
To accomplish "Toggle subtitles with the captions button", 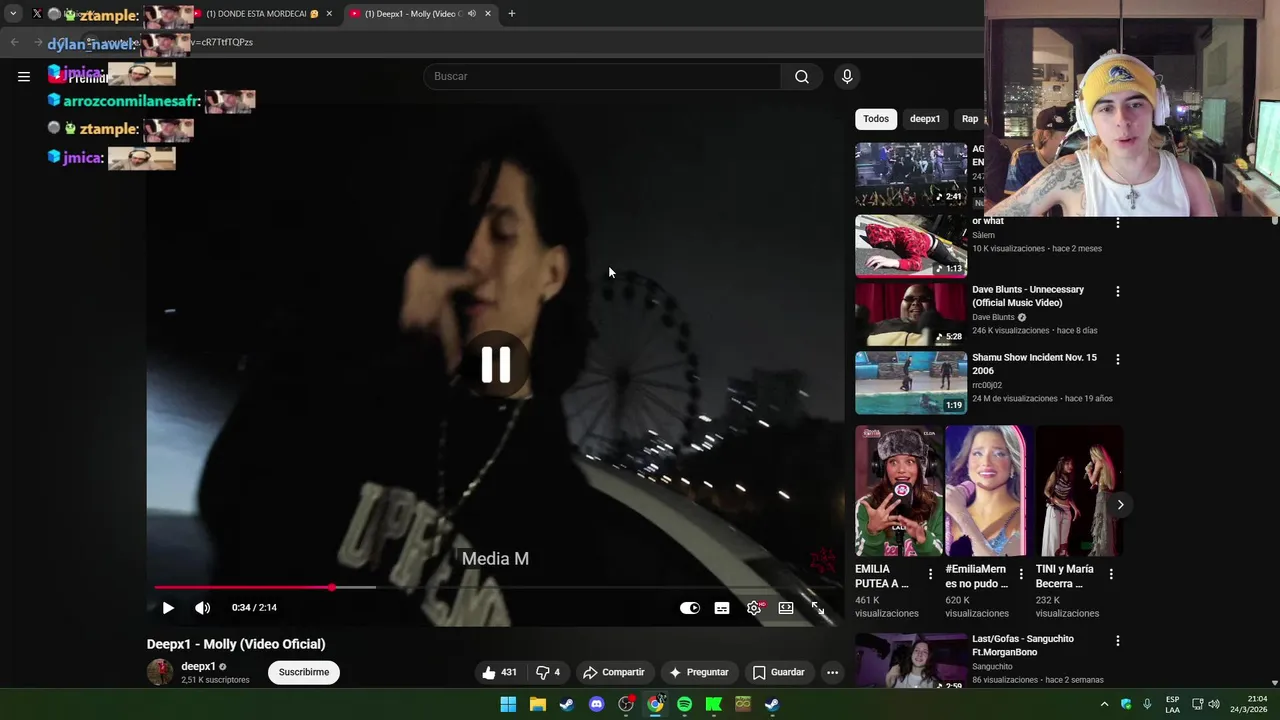I will point(722,608).
